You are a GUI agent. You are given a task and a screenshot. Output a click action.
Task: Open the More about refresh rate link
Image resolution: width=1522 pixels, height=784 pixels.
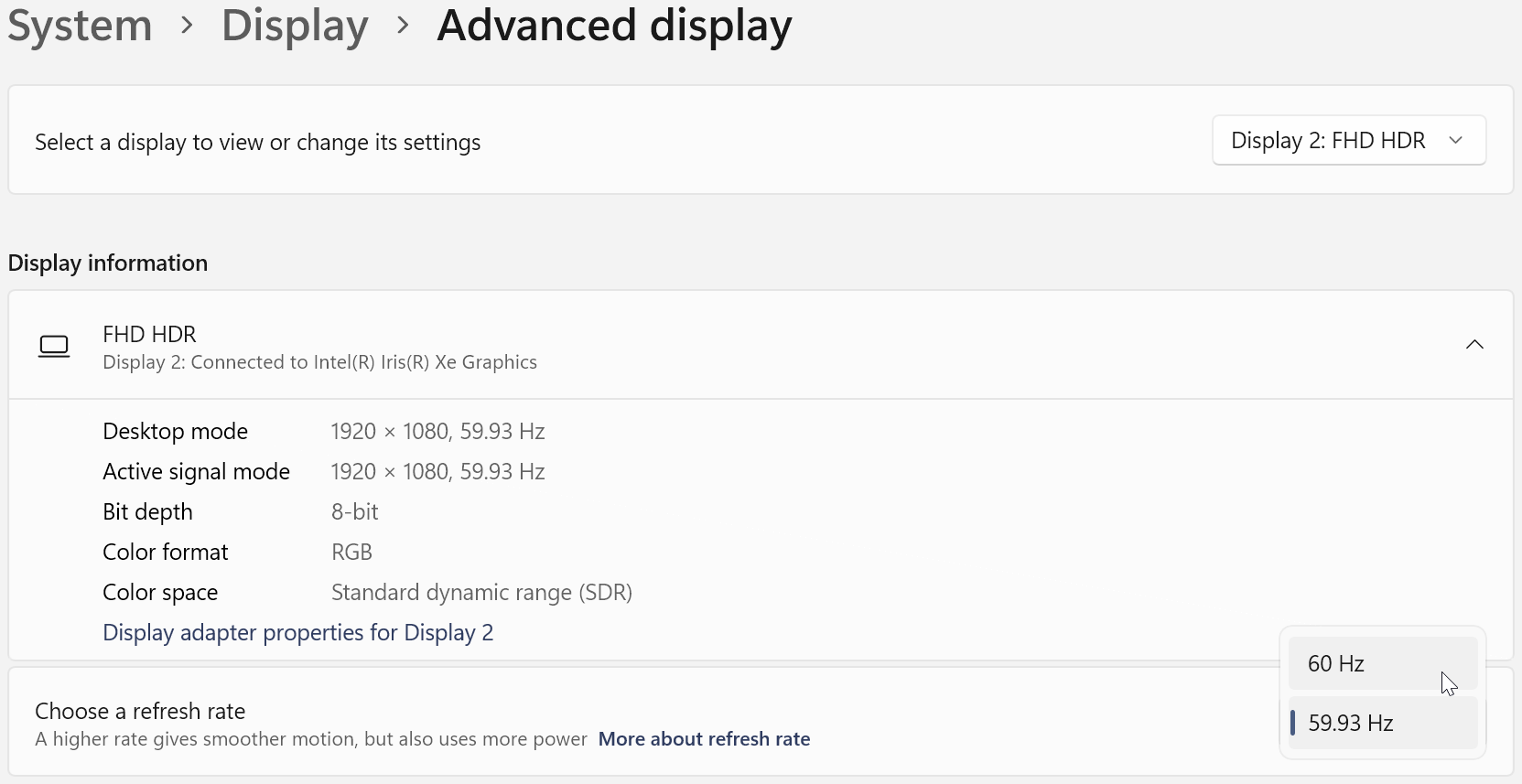click(704, 739)
